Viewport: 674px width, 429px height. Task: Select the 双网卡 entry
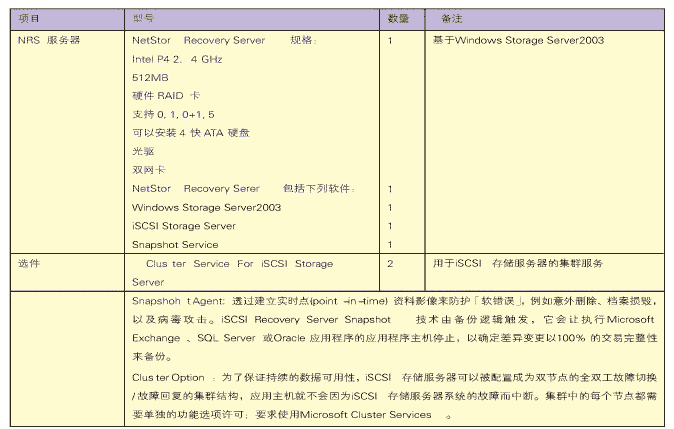[x=148, y=169]
